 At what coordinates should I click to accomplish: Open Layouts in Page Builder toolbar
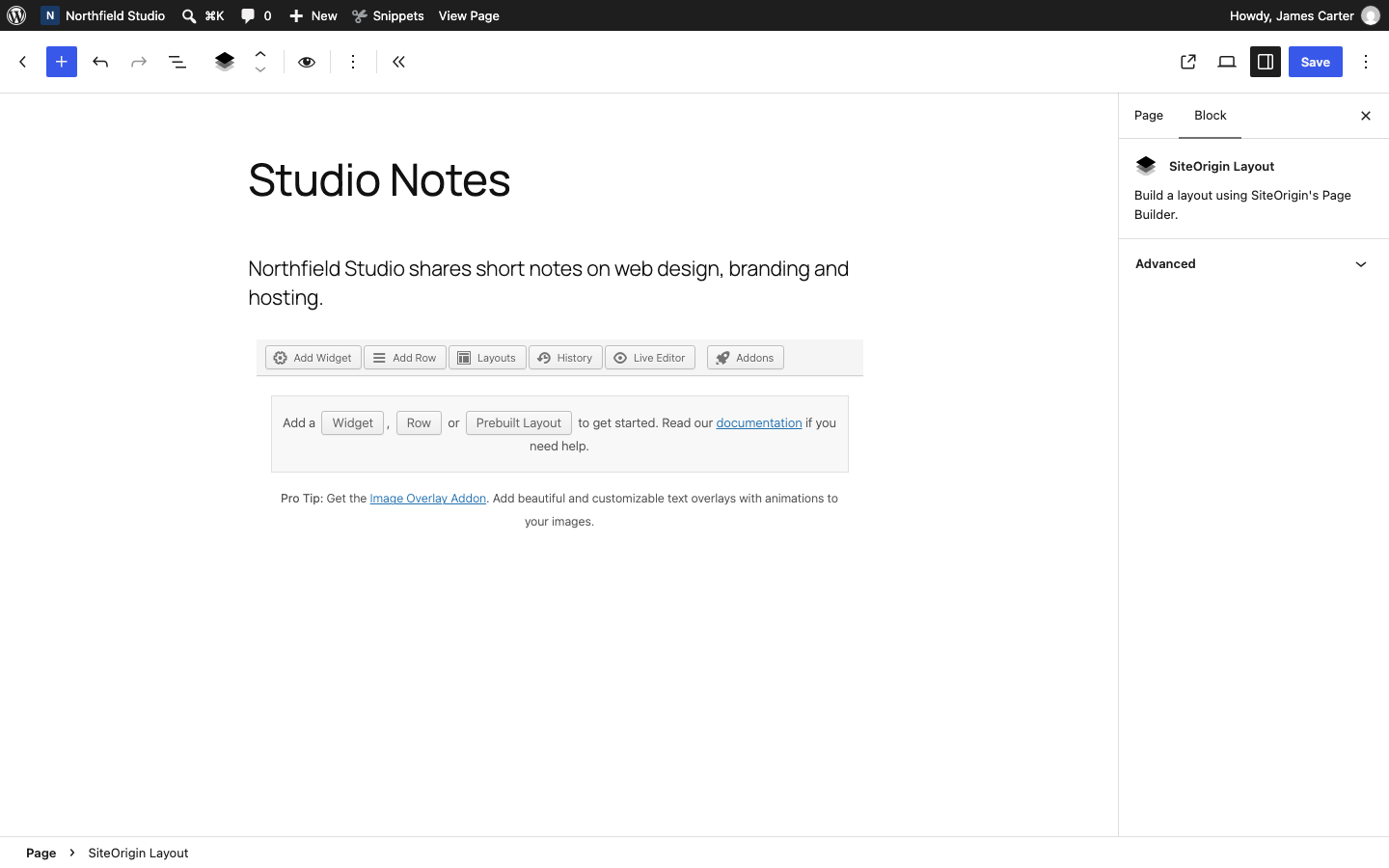487,358
